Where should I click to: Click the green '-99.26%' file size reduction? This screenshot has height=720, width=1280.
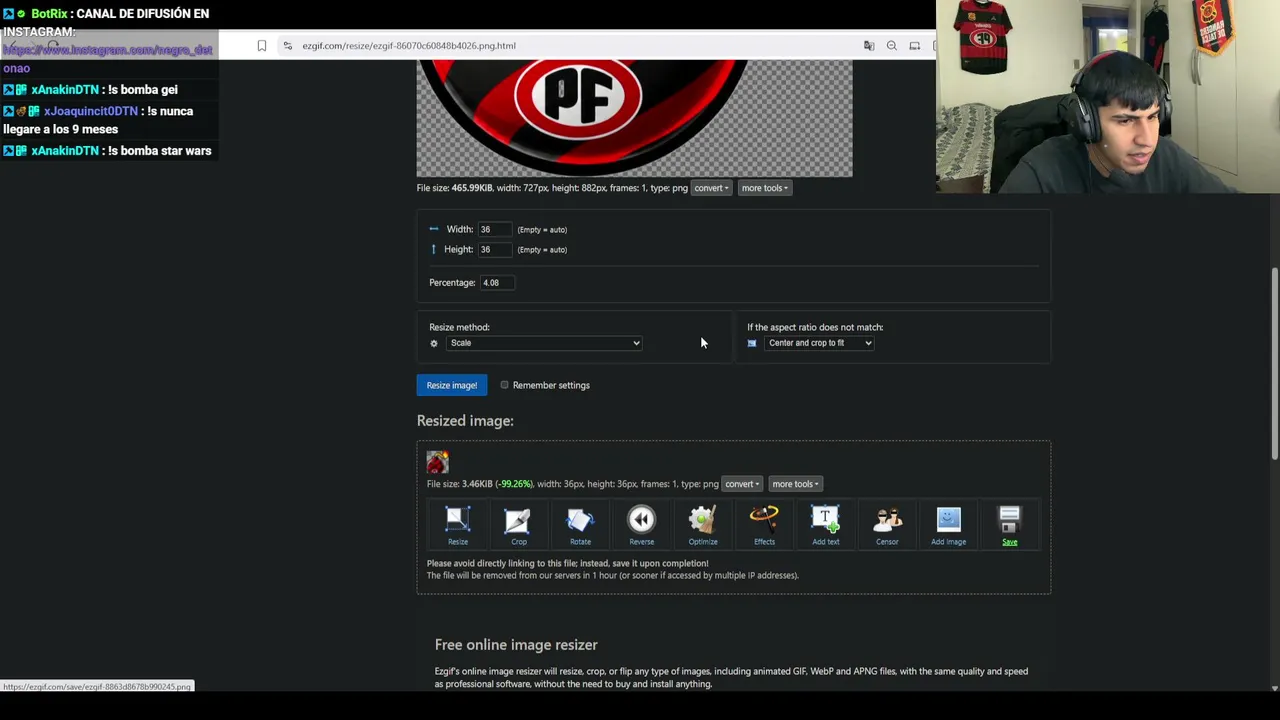click(514, 484)
